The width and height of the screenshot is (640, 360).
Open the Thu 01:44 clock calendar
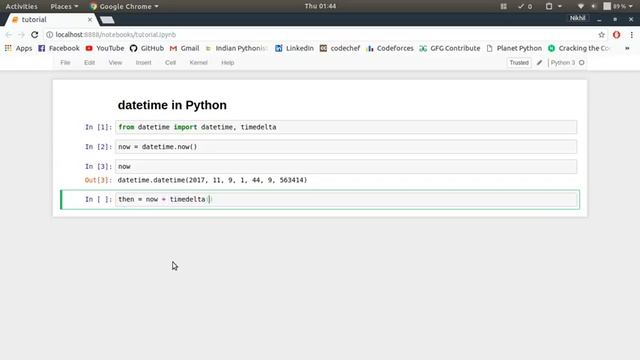point(320,6)
